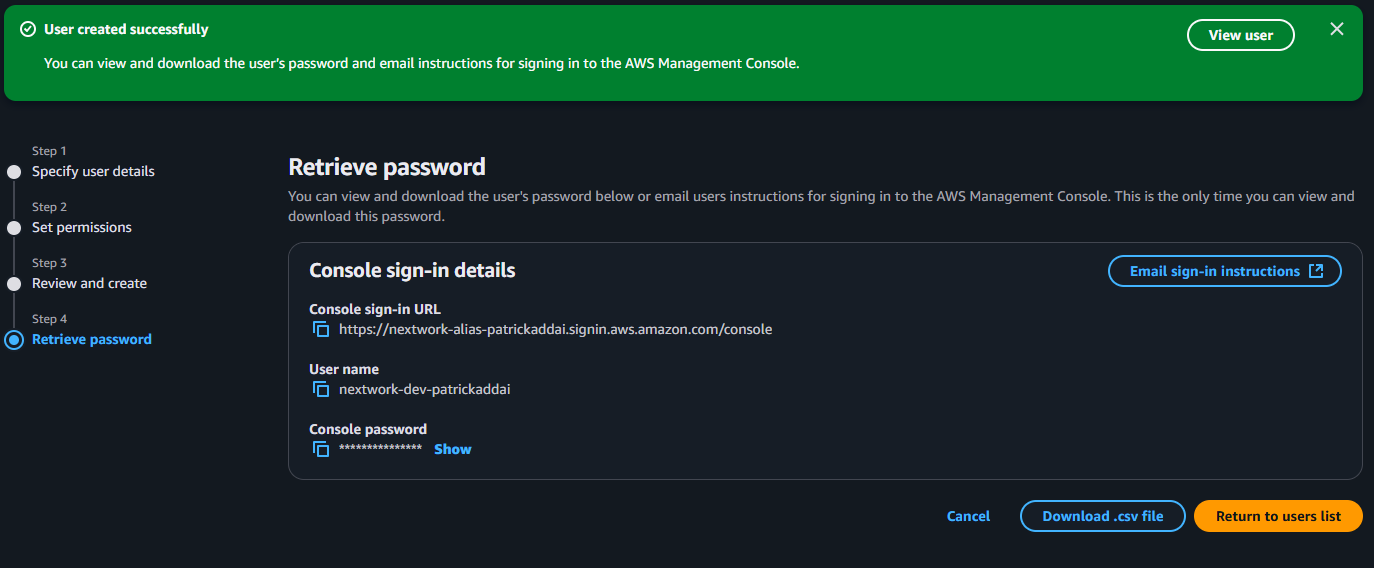Show the hidden console password
Image resolution: width=1374 pixels, height=568 pixels.
coord(452,449)
